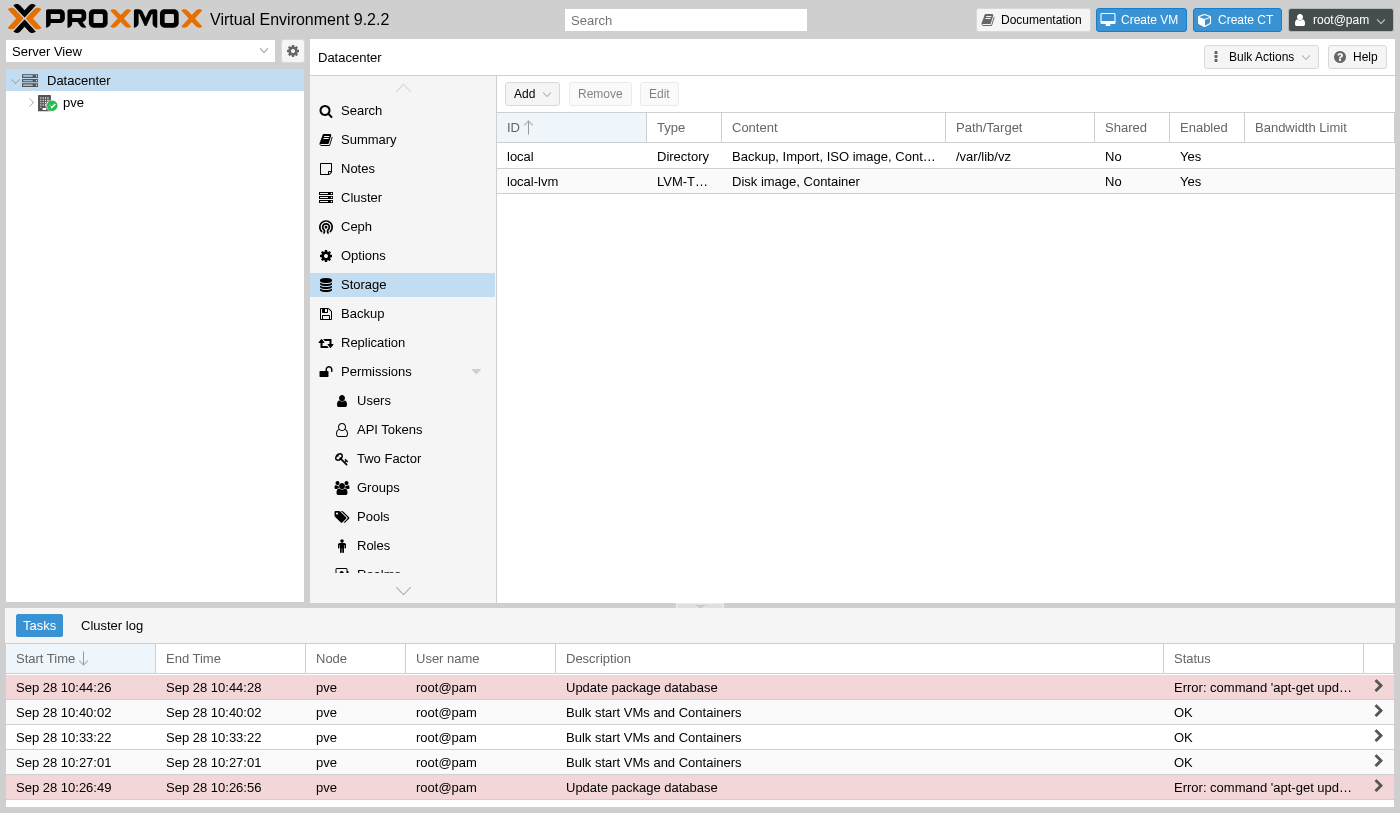Viewport: 1400px width, 813px height.
Task: Sort tasks by Start Time header
Action: tap(81, 659)
